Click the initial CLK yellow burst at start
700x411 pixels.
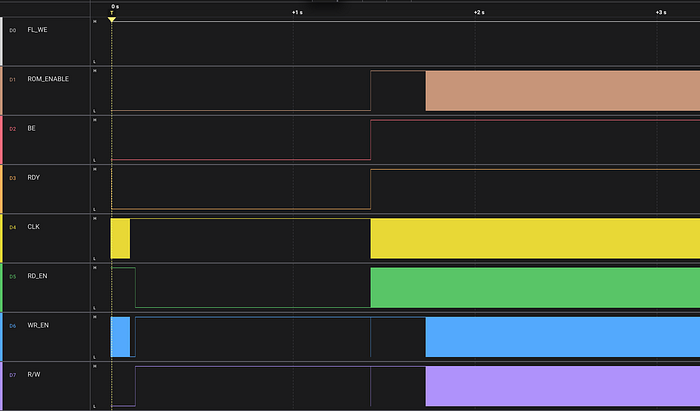(121, 238)
